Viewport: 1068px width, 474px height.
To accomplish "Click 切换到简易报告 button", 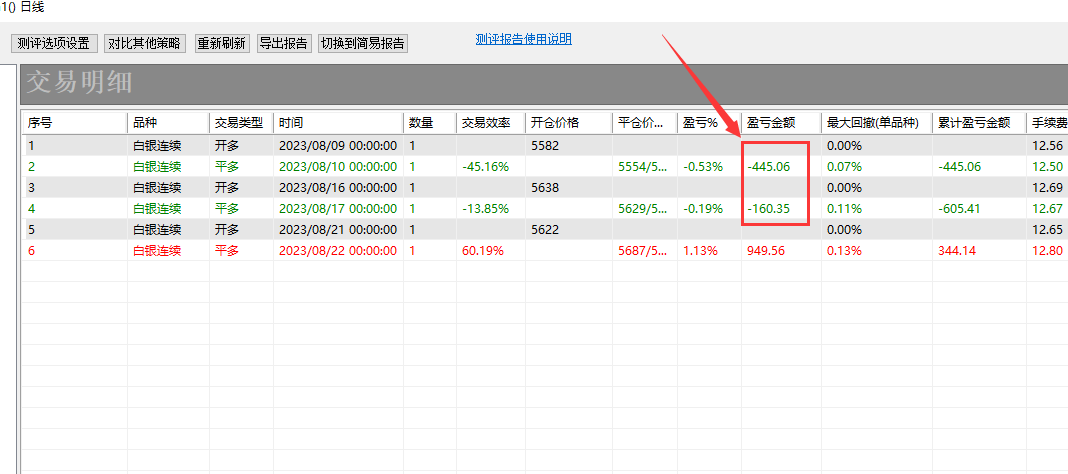I will click(363, 43).
